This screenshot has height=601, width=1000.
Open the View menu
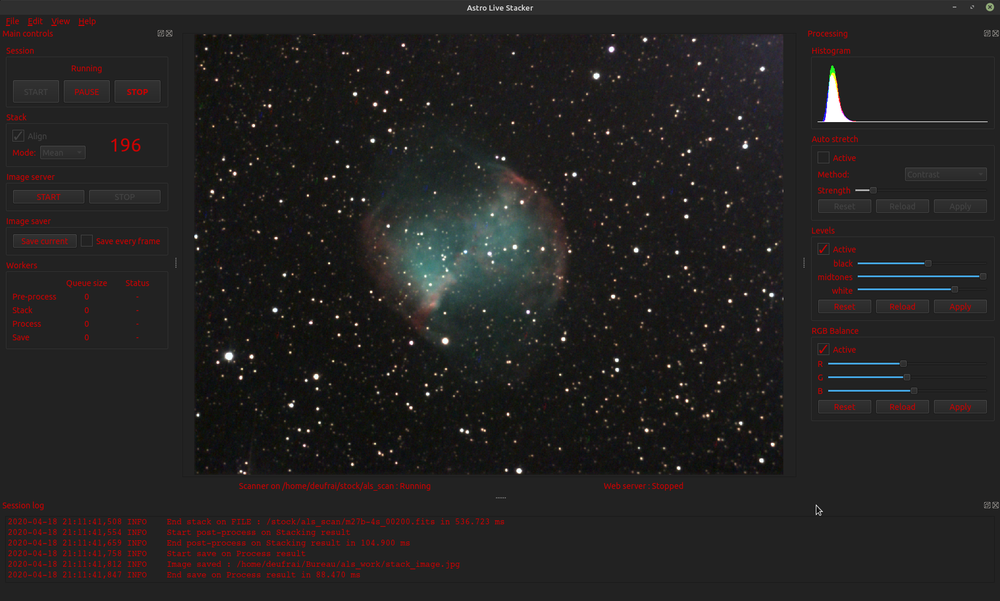[x=61, y=21]
